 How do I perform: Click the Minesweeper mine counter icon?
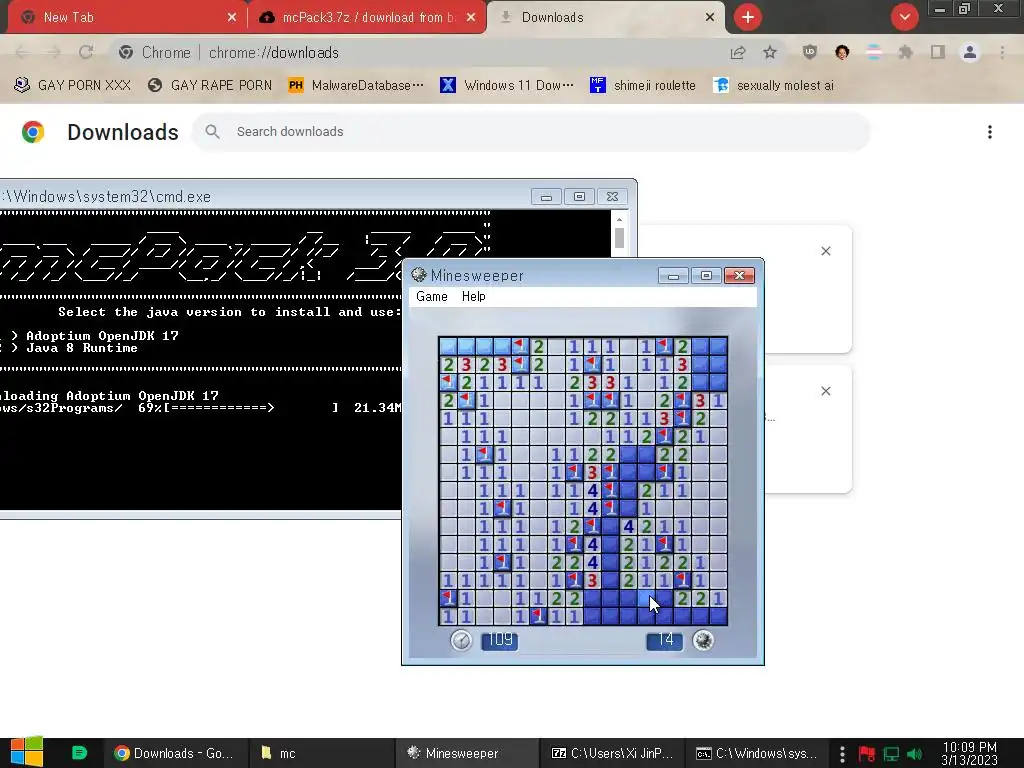click(703, 640)
